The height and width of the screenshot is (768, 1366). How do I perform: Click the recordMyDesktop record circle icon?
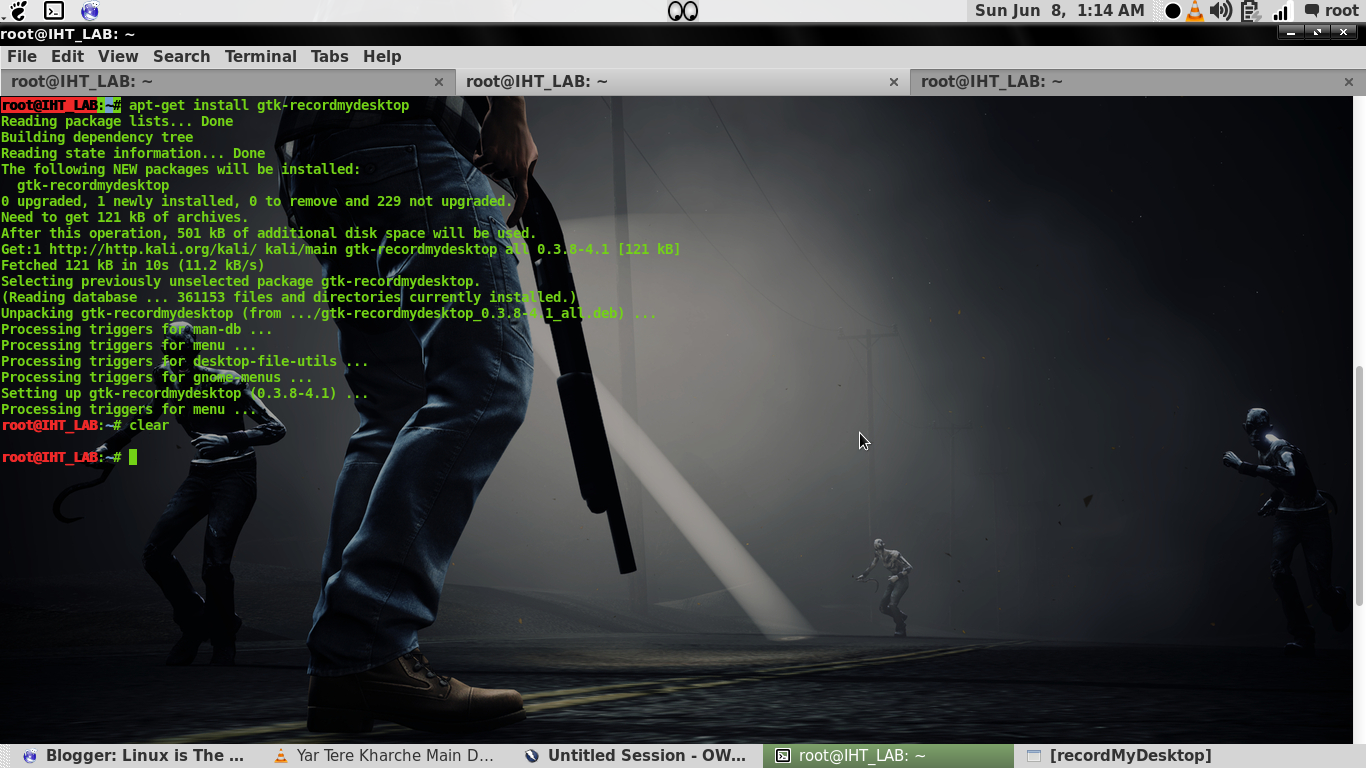click(x=1173, y=11)
